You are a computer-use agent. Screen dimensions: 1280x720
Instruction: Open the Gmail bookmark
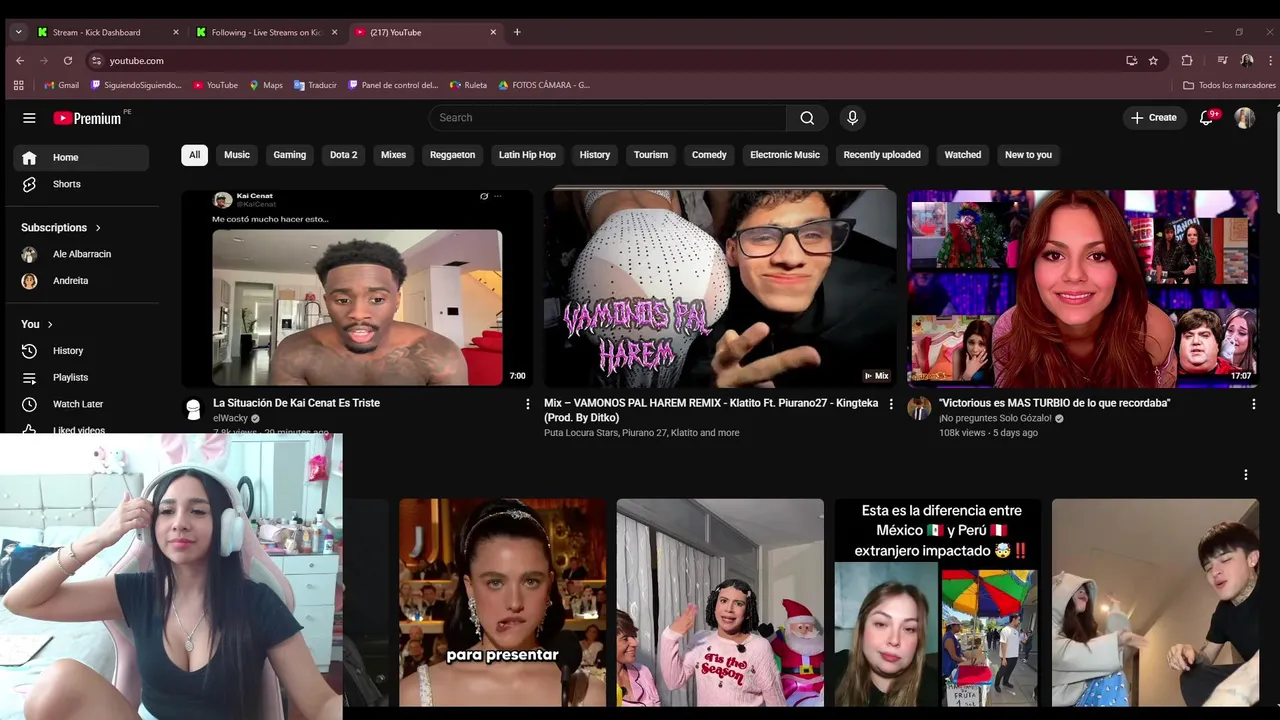(61, 85)
